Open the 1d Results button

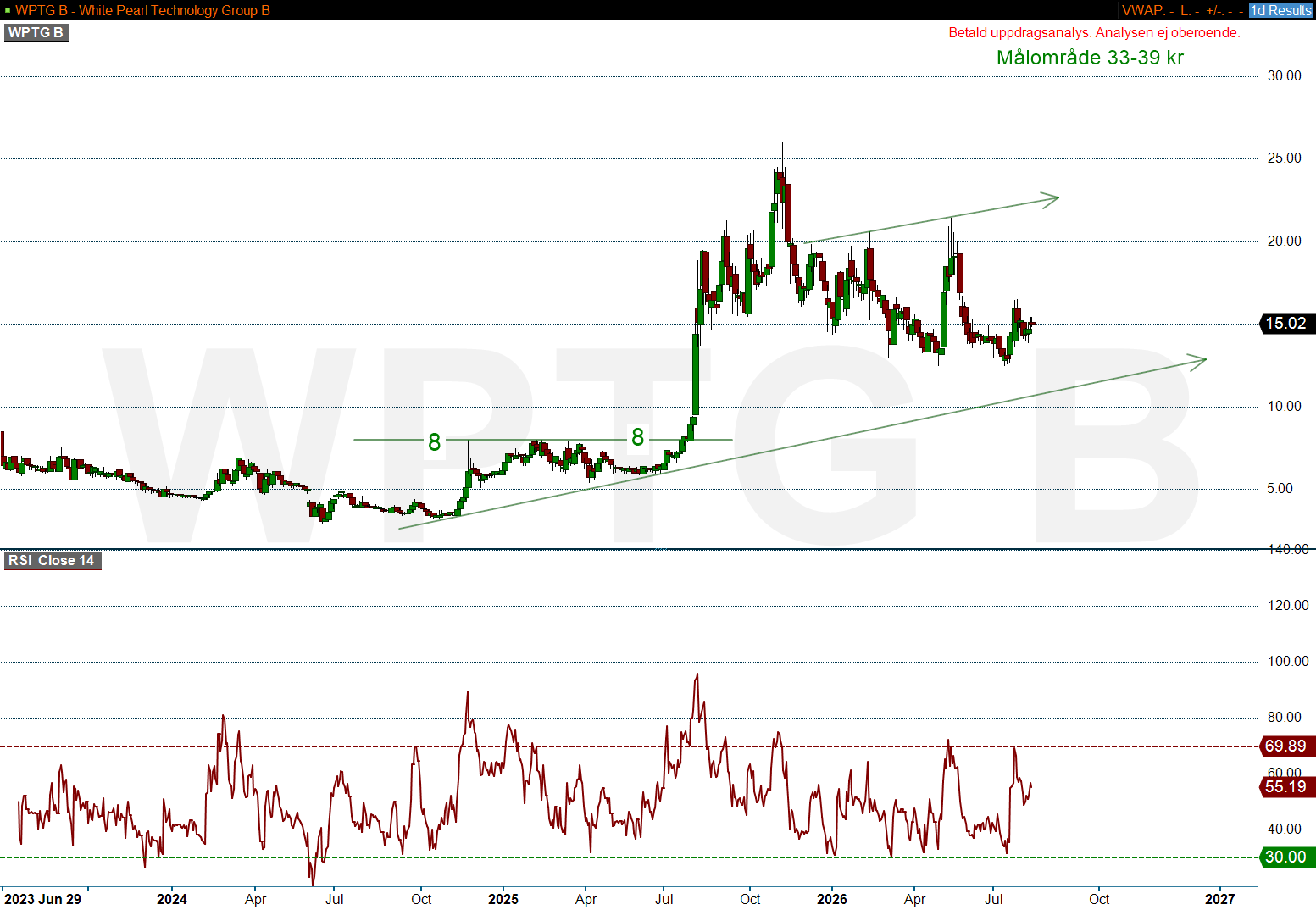coord(1280,10)
